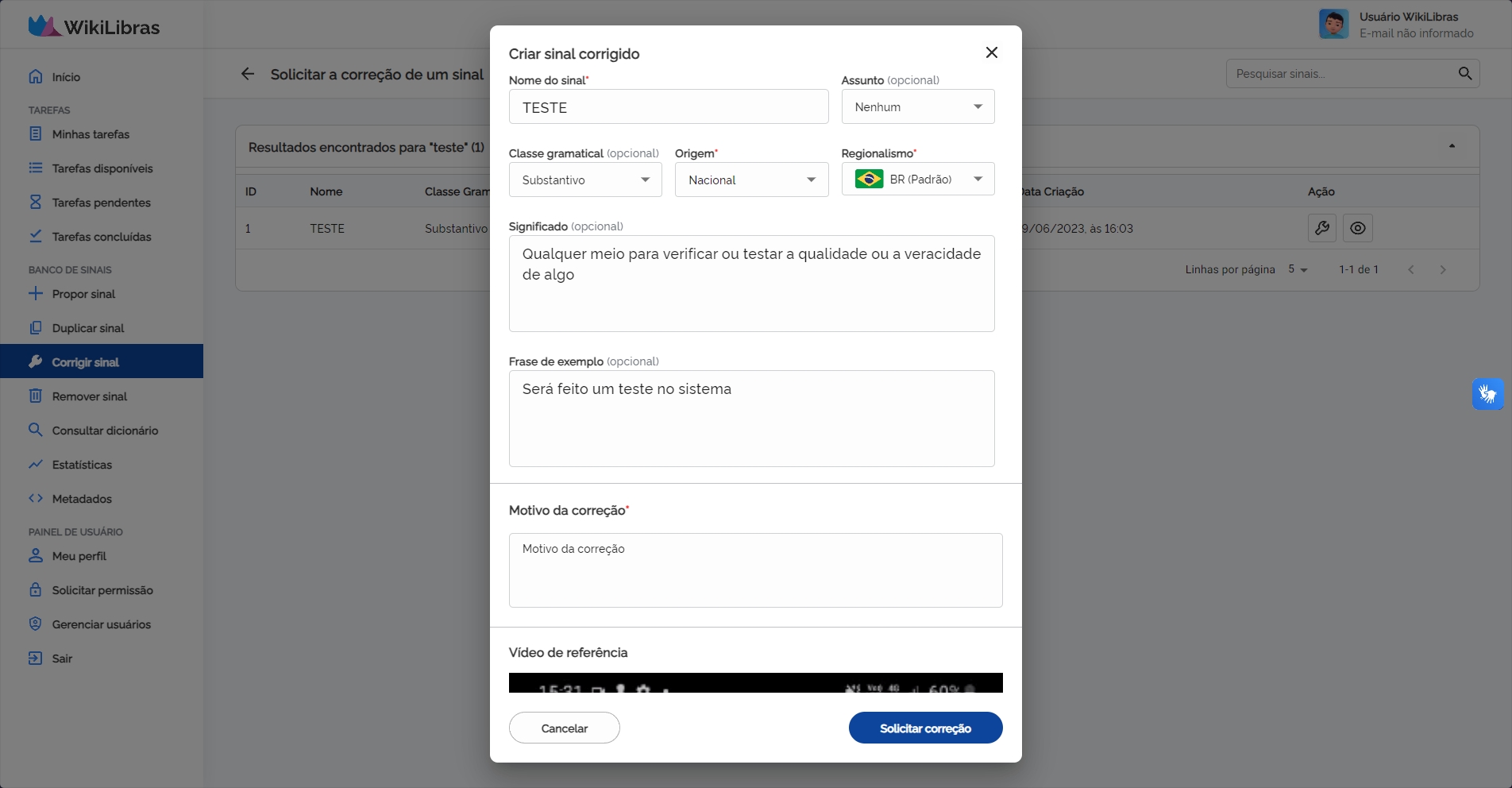
Task: Open the Assunto dropdown
Action: (x=917, y=106)
